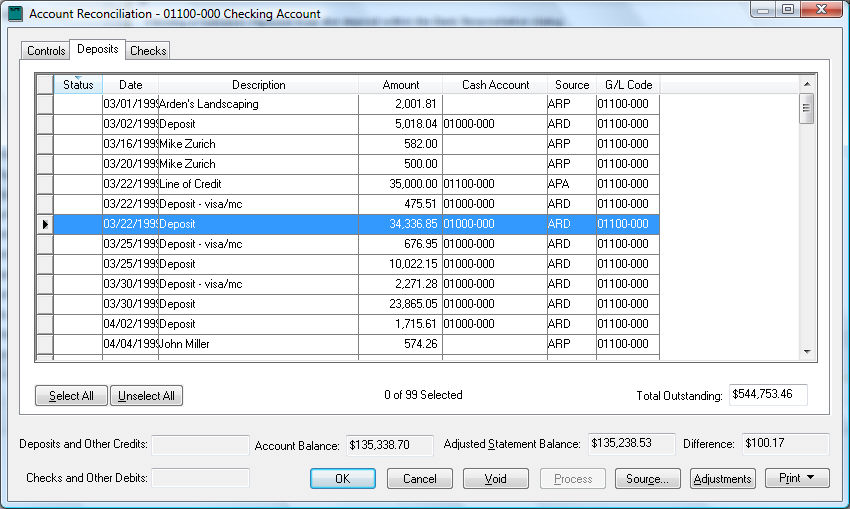Cancel the reconciliation dialog

tap(420, 479)
